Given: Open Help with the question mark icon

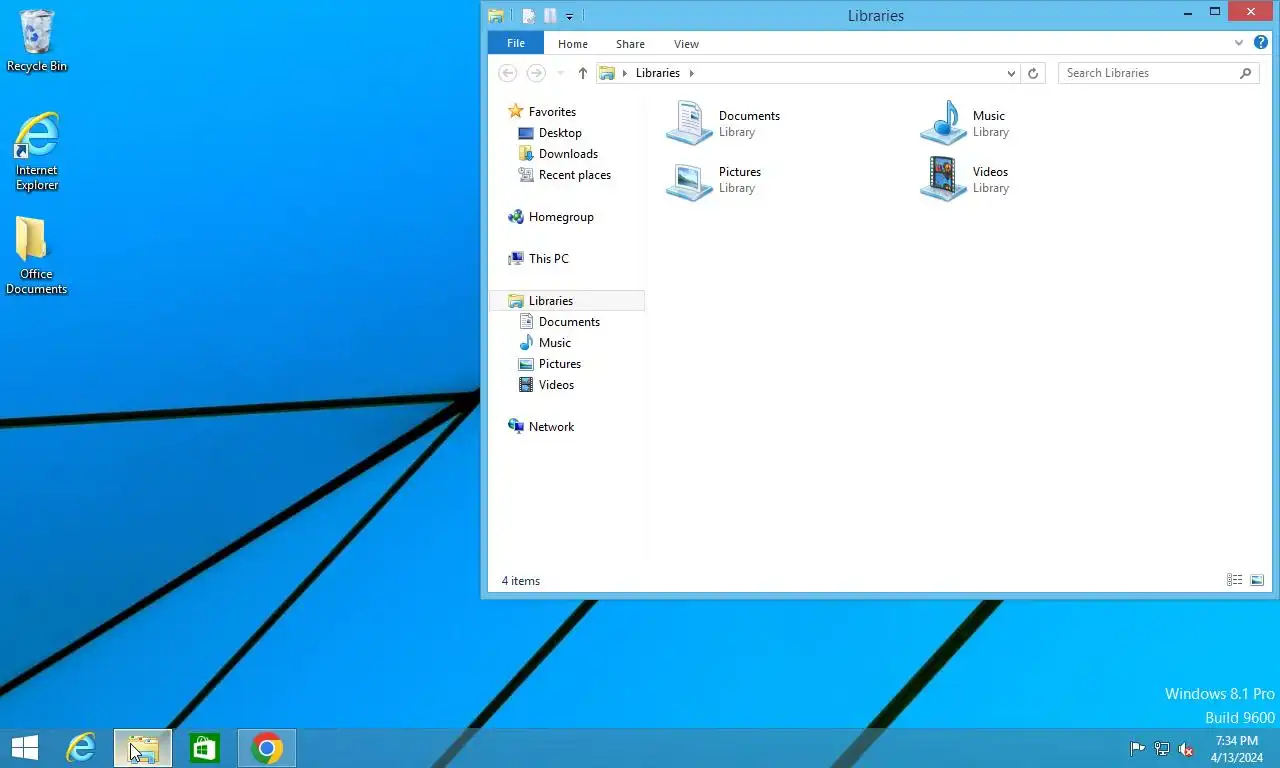Looking at the screenshot, I should click(1261, 43).
